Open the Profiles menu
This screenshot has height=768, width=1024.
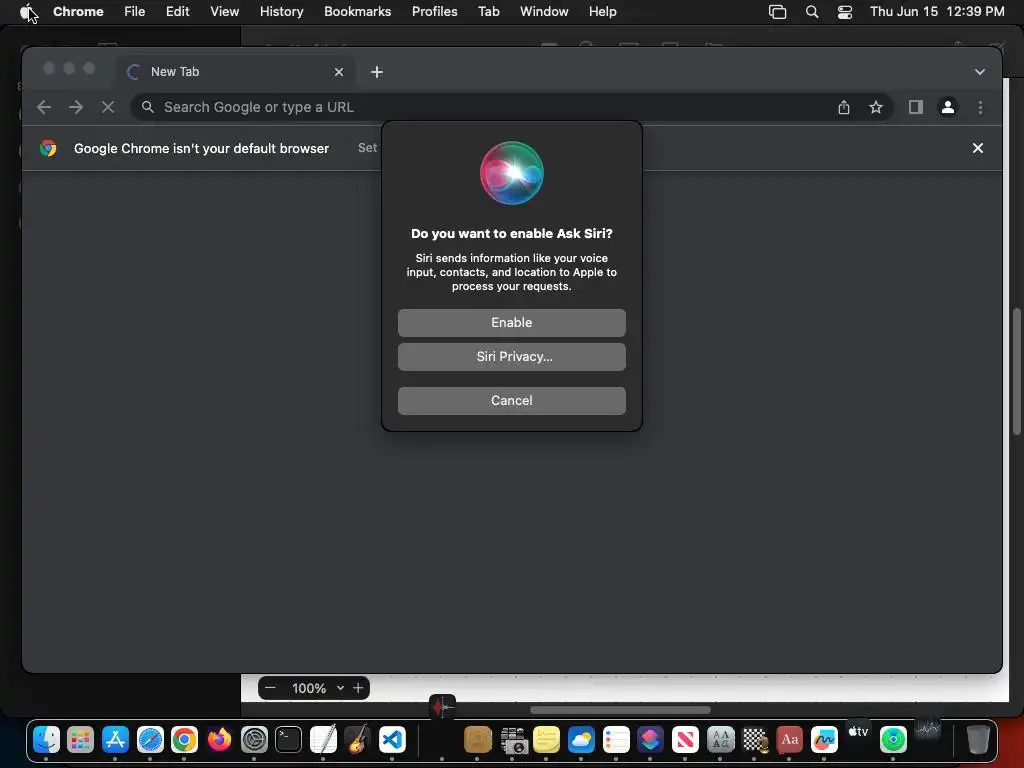coord(434,12)
